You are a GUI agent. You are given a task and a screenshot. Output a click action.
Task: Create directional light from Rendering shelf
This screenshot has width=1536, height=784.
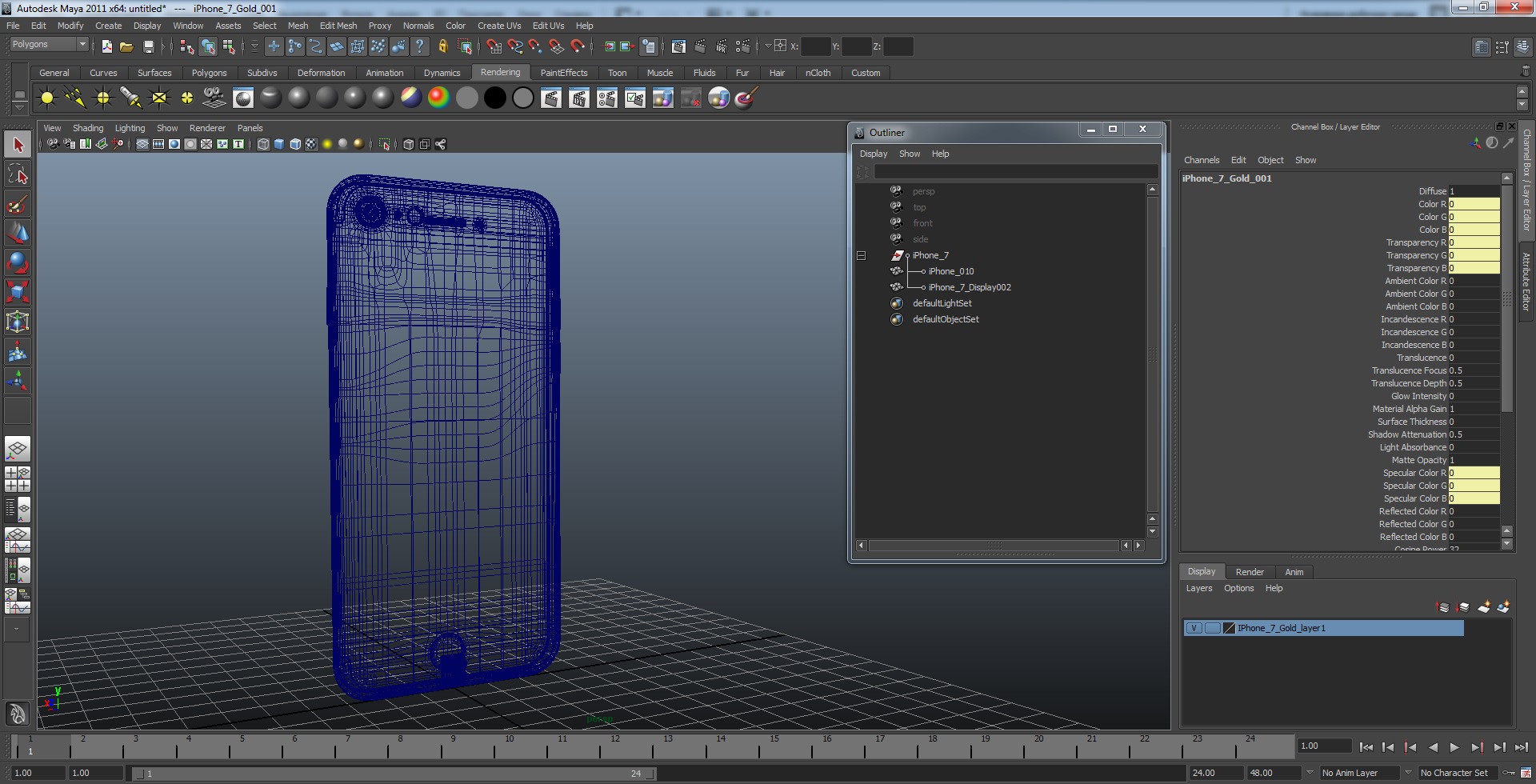[75, 98]
